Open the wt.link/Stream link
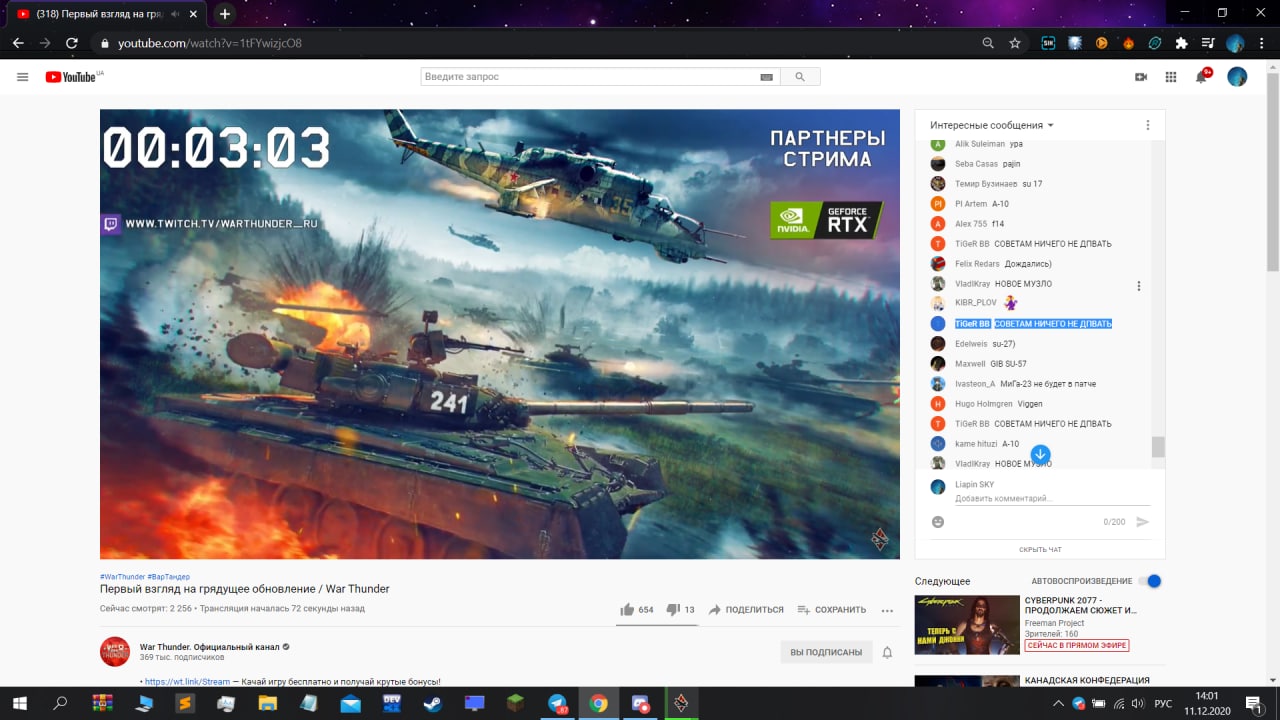 (188, 682)
